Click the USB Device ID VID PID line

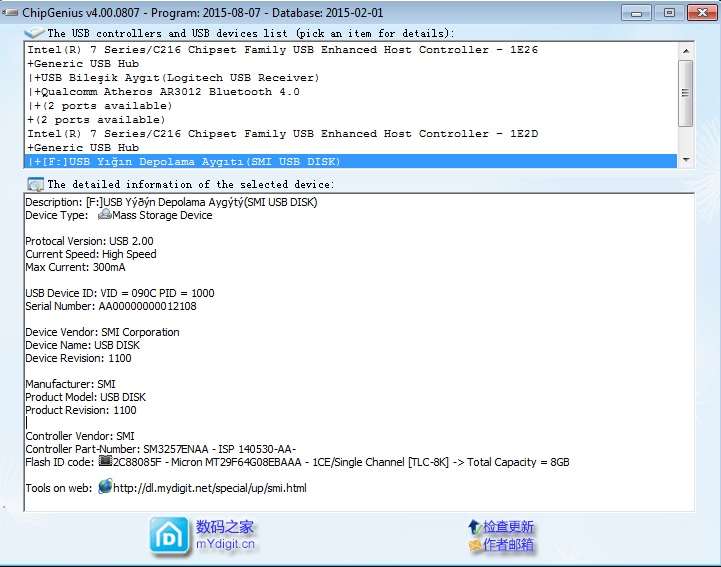tap(120, 293)
